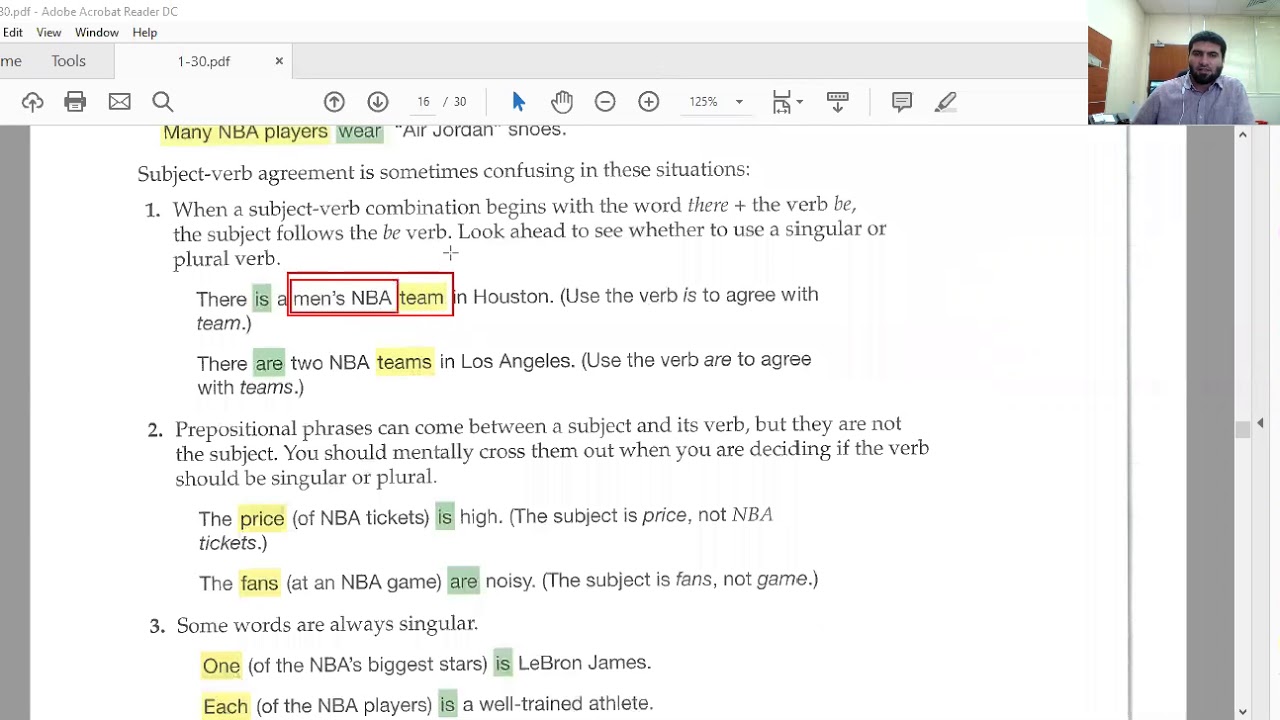Switch to the Tools tab
1280x720 pixels.
click(x=69, y=61)
